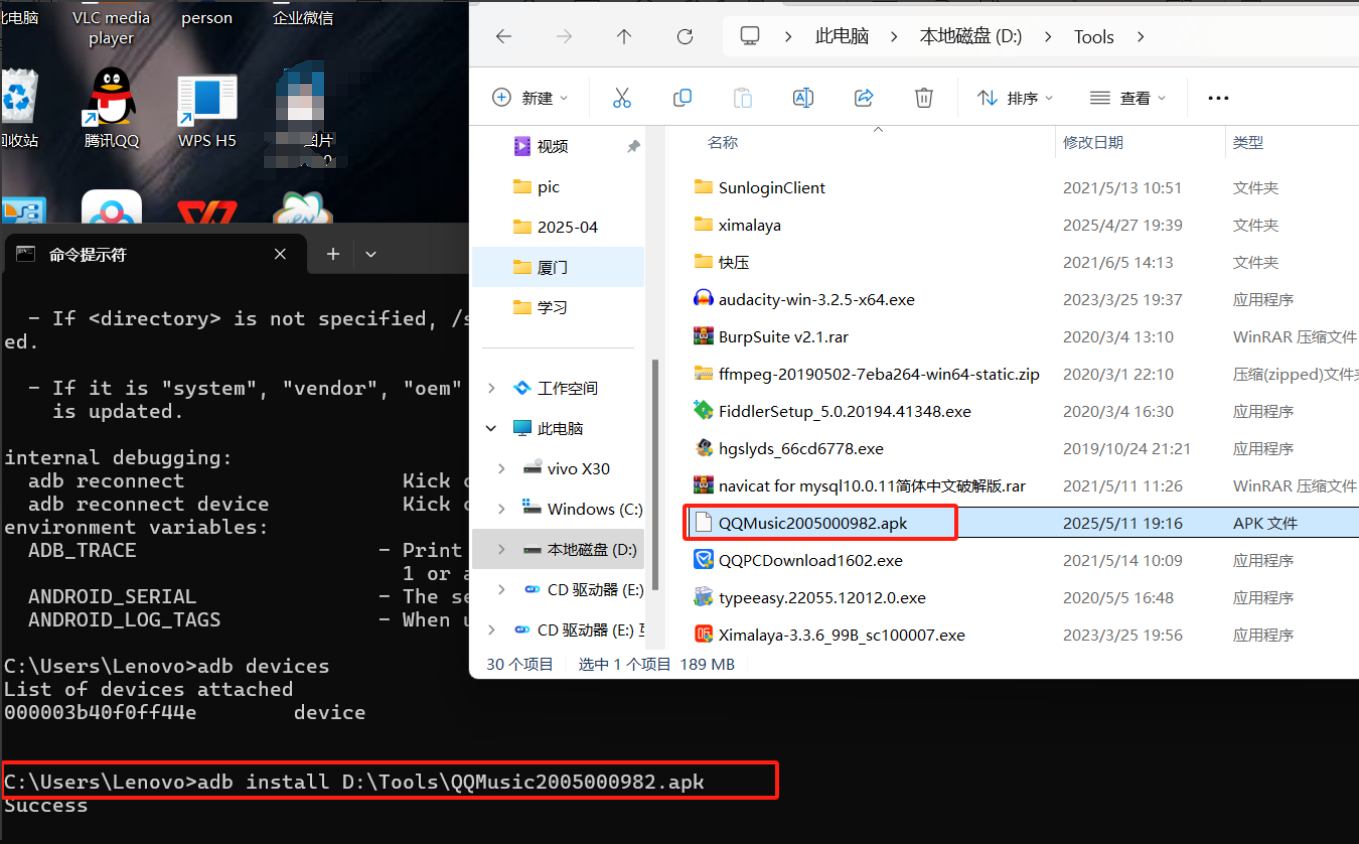Select the ximalaya folder
Viewport: 1359px width, 844px height.
tap(749, 225)
